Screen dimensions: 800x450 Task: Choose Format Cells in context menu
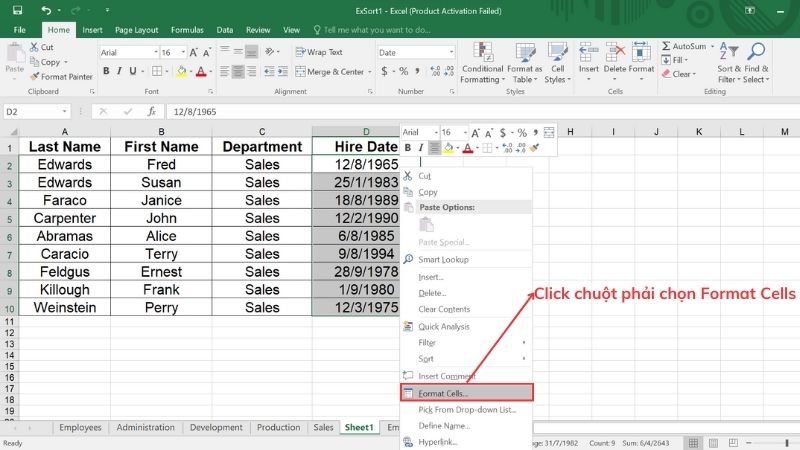pos(467,393)
